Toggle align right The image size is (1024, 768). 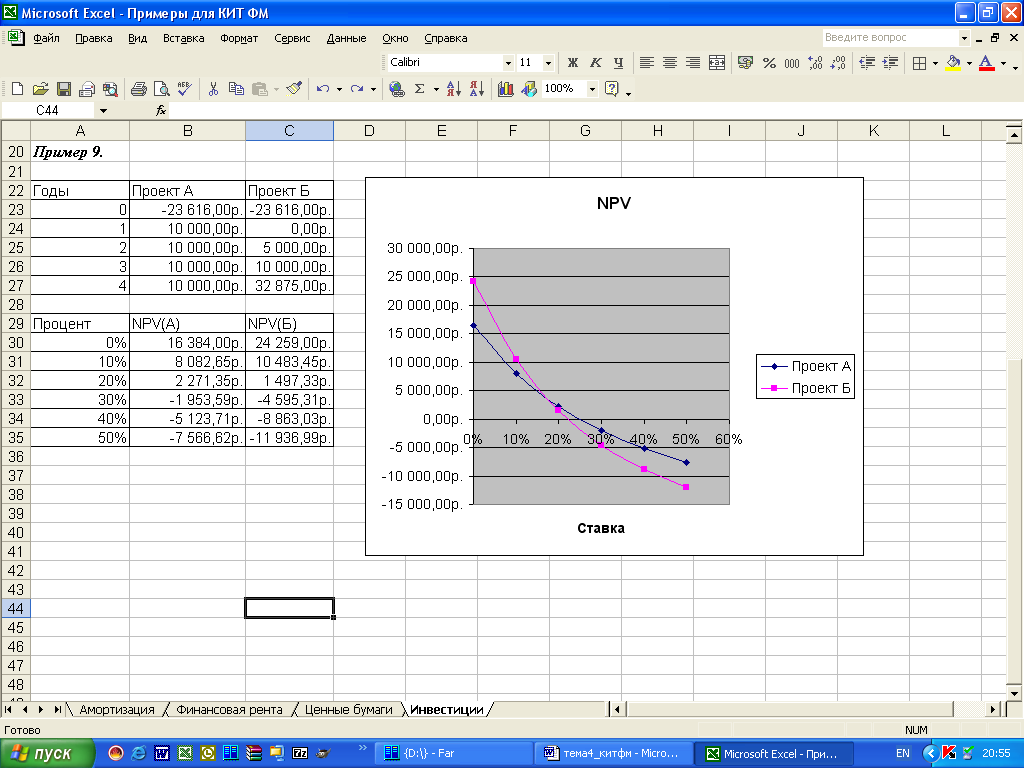coord(693,63)
